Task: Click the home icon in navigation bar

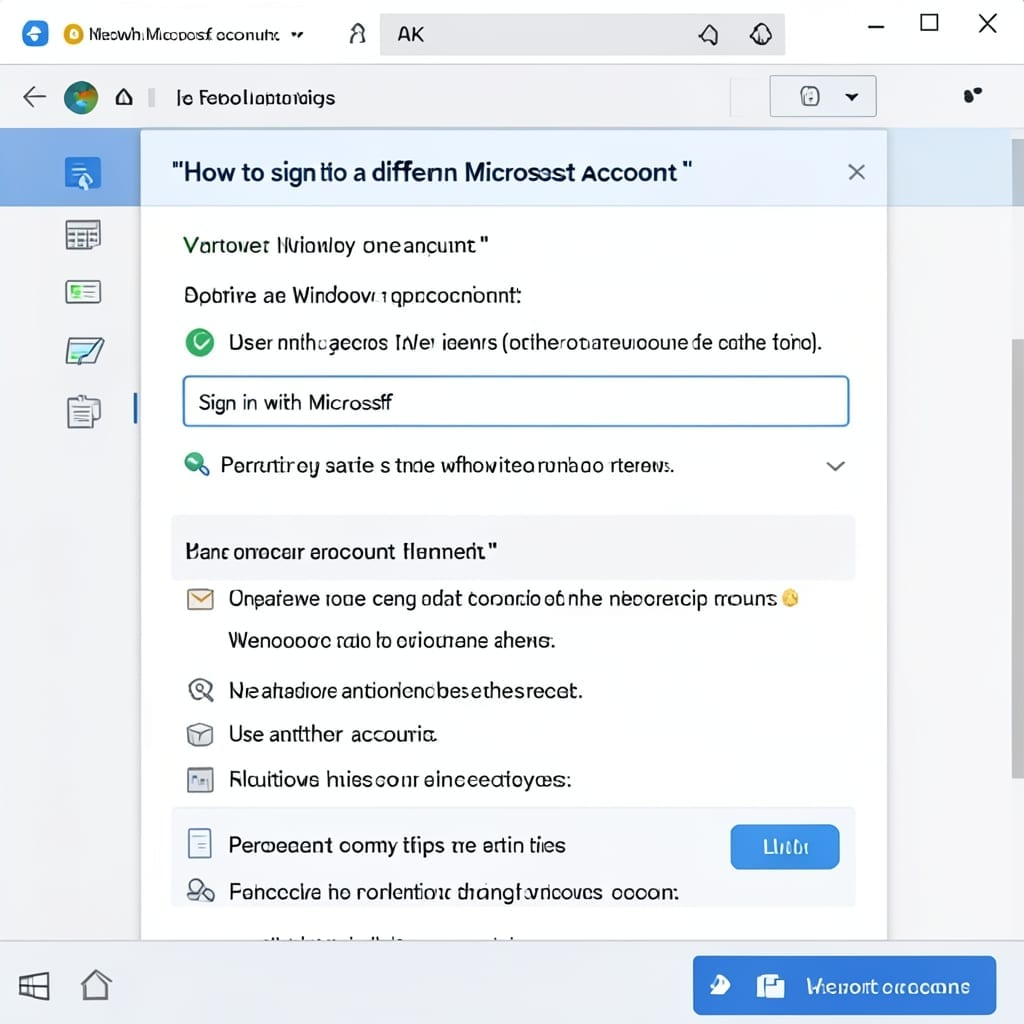Action: click(124, 98)
